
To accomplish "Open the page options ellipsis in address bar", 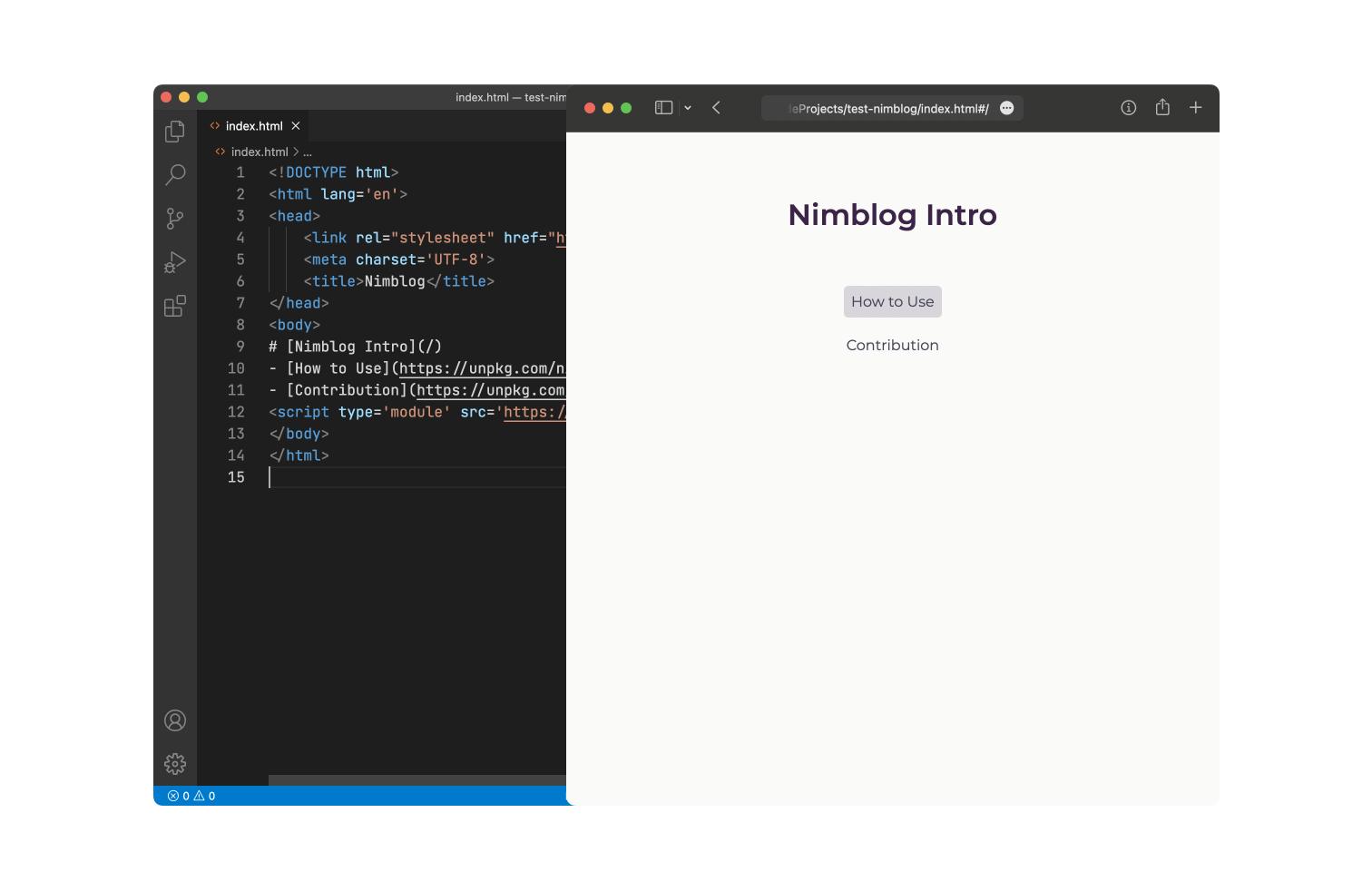I will click(1006, 108).
